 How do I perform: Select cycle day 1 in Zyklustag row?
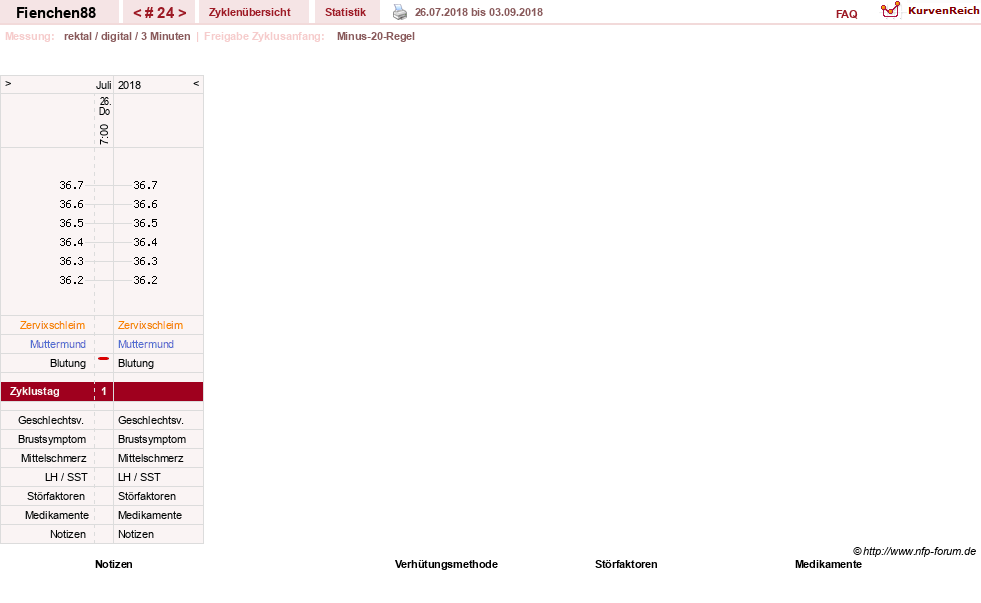(x=104, y=392)
